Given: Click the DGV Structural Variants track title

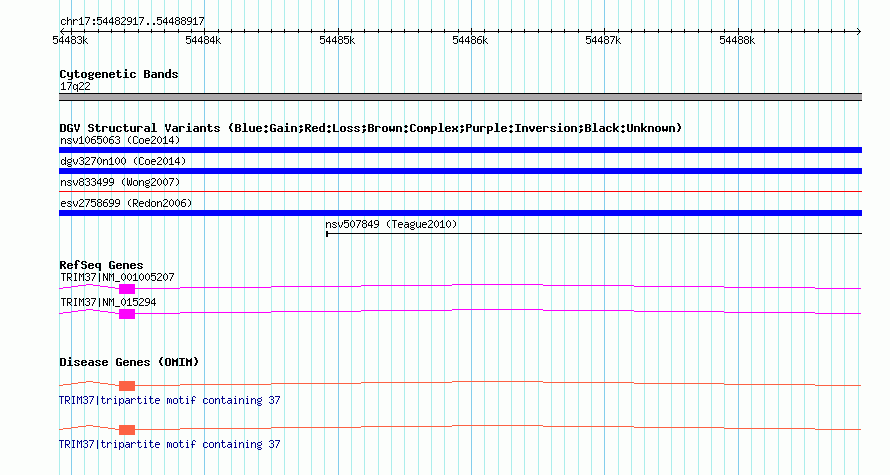Looking at the screenshot, I should point(371,128).
